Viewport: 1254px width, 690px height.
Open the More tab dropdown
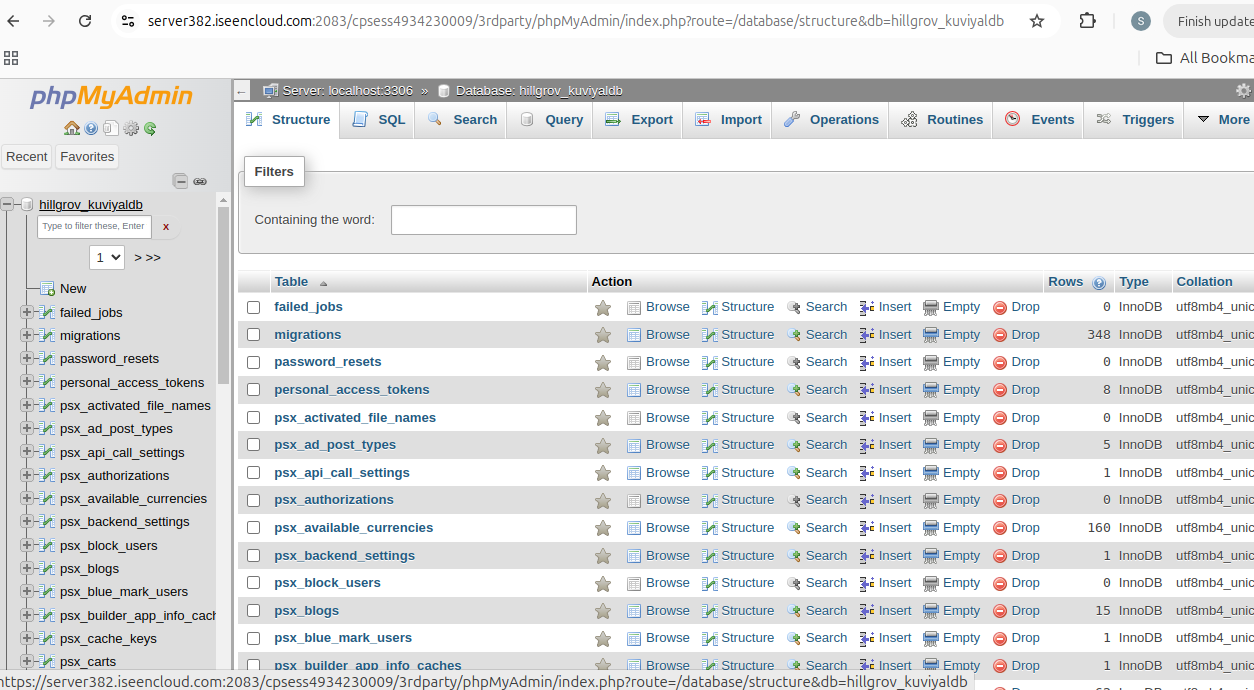tap(1222, 119)
